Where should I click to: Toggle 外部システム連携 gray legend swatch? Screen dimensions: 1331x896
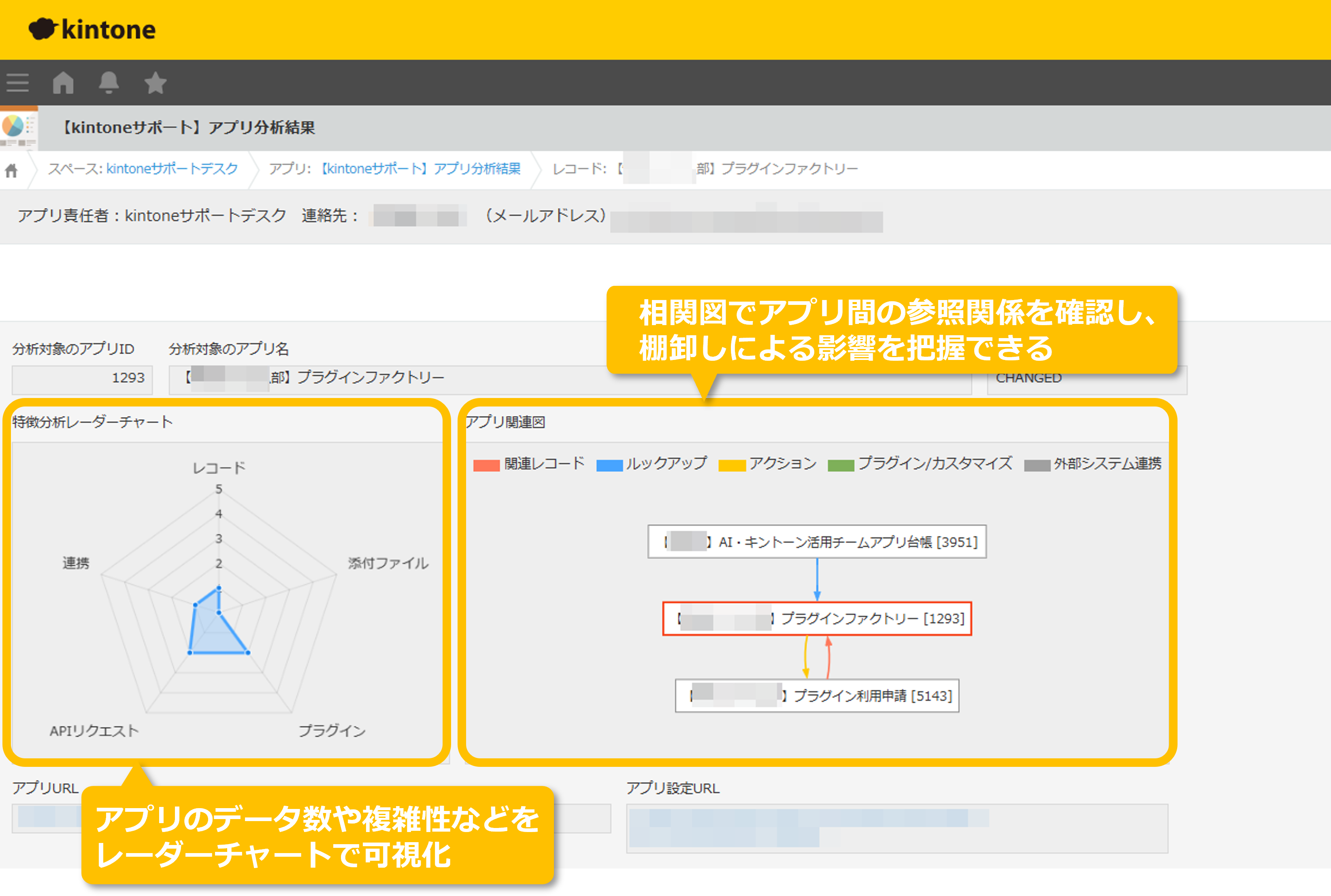click(1037, 465)
